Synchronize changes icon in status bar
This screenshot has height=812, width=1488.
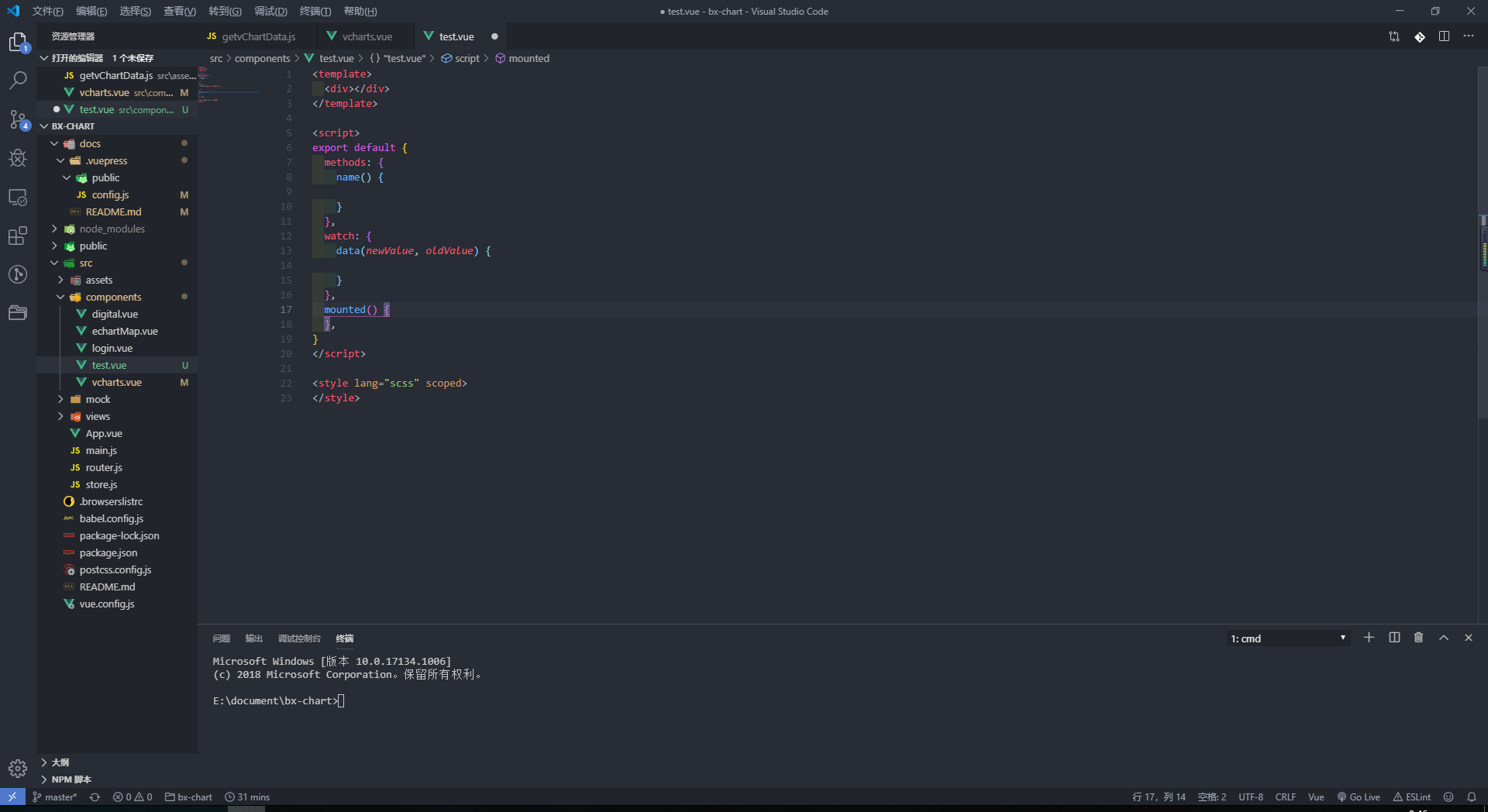point(95,797)
